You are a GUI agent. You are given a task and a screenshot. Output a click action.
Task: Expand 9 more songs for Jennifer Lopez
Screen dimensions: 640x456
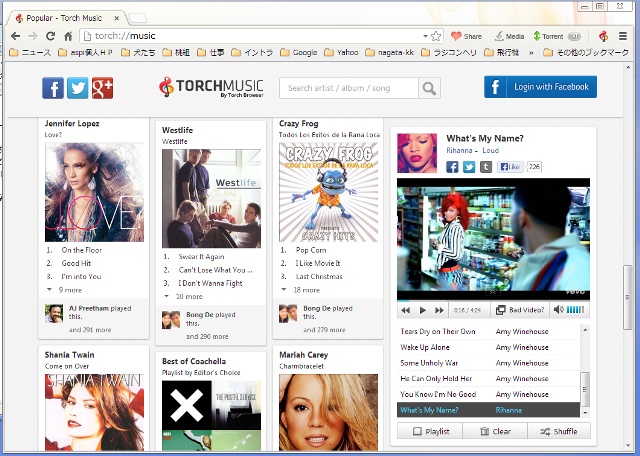click(x=64, y=290)
